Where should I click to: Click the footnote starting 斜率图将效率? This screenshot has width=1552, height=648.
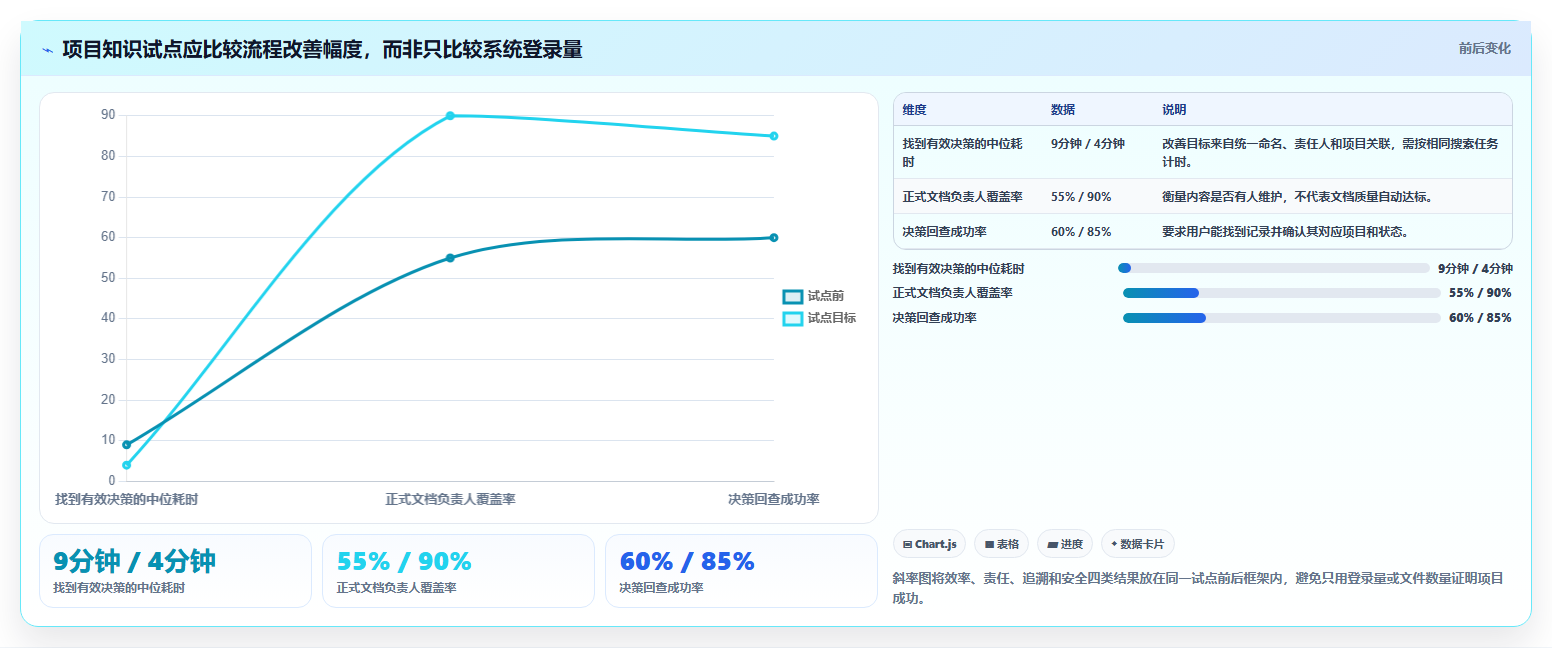[x=1197, y=589]
